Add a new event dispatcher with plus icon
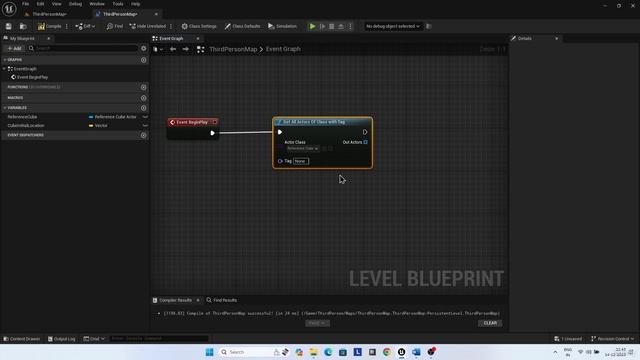Viewport: 640px width, 360px height. pos(144,135)
